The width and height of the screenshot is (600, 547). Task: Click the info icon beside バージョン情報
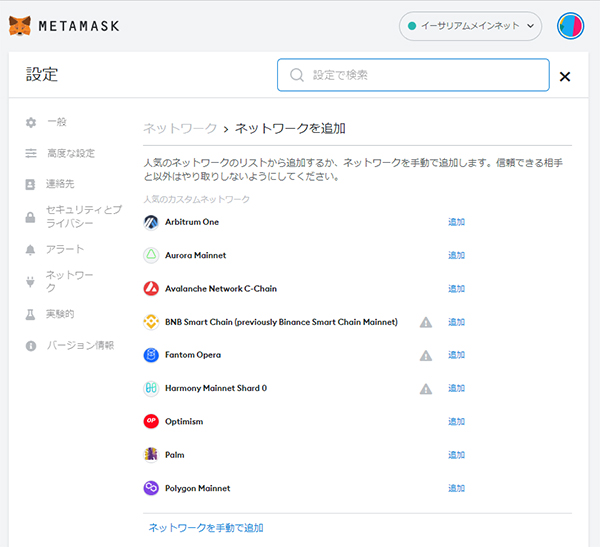point(31,346)
